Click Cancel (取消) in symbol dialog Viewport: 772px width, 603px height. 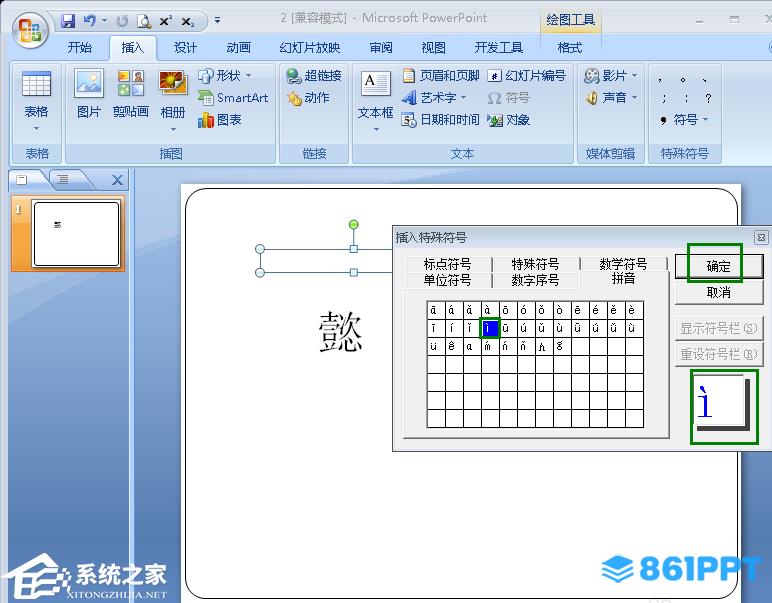coord(718,292)
